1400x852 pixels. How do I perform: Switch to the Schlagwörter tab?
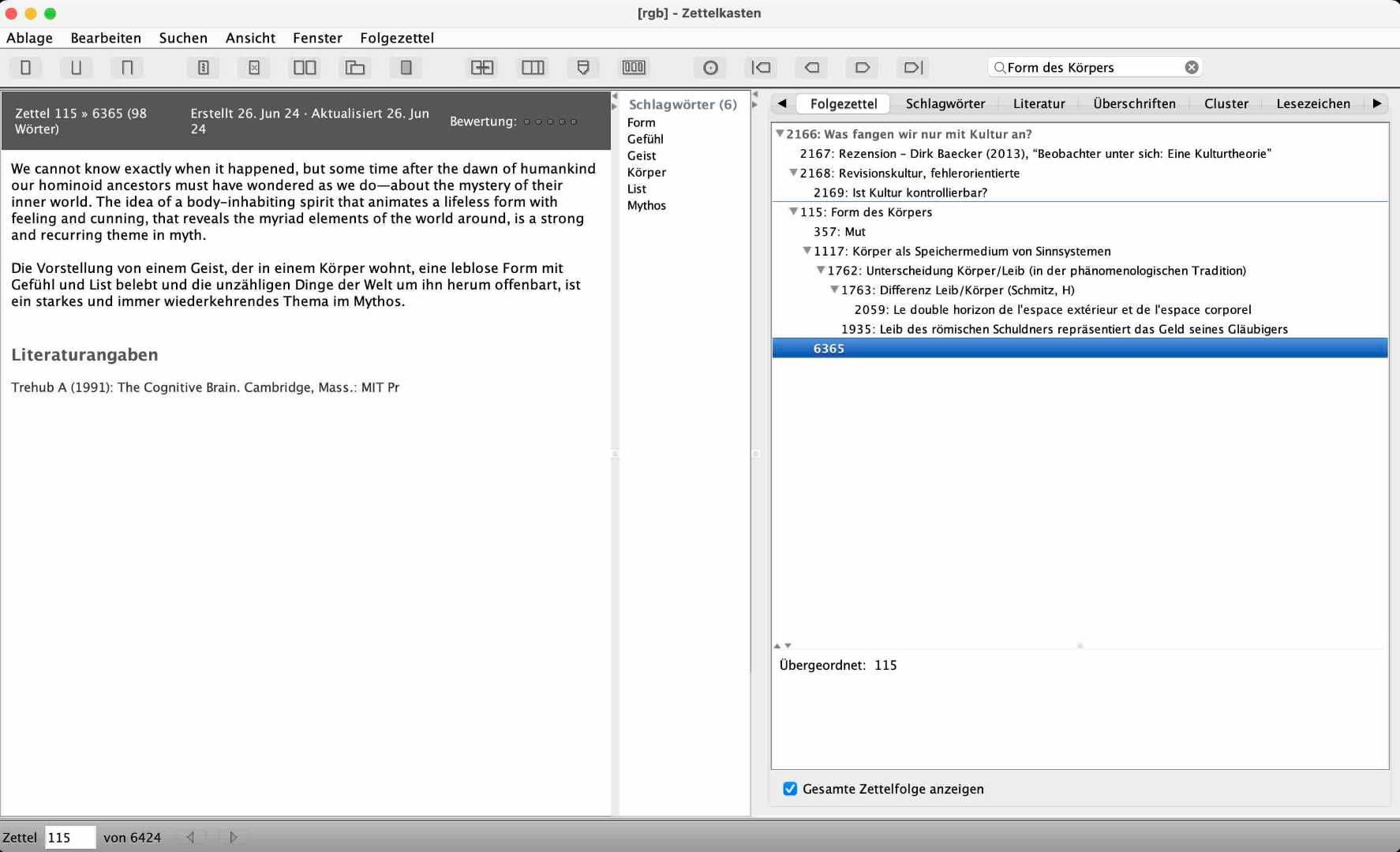(945, 103)
